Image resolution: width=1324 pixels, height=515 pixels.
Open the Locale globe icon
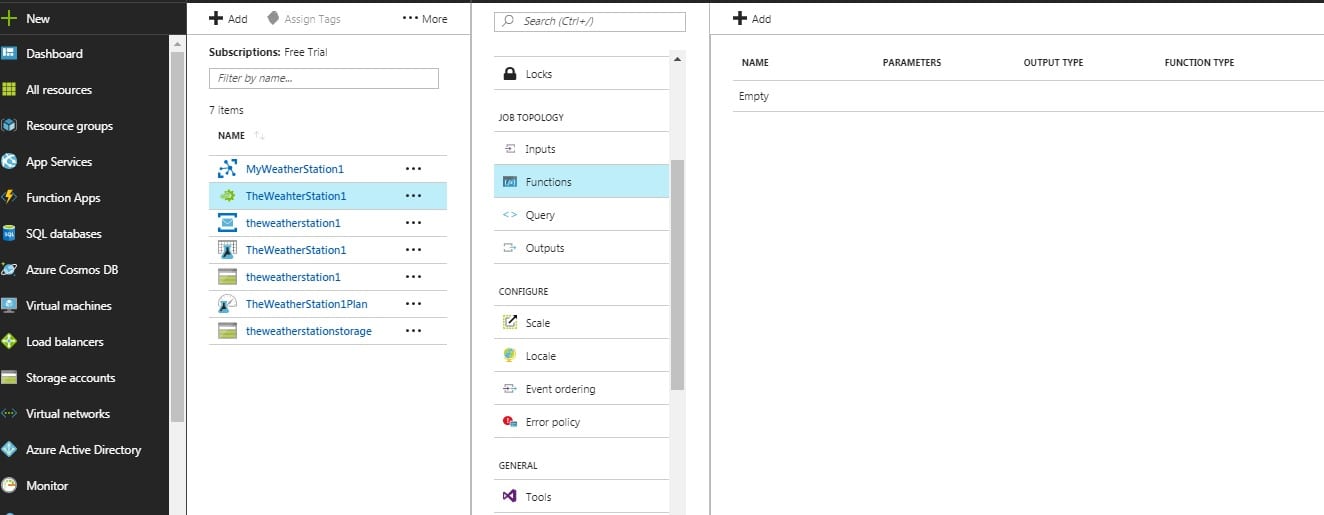coord(509,355)
